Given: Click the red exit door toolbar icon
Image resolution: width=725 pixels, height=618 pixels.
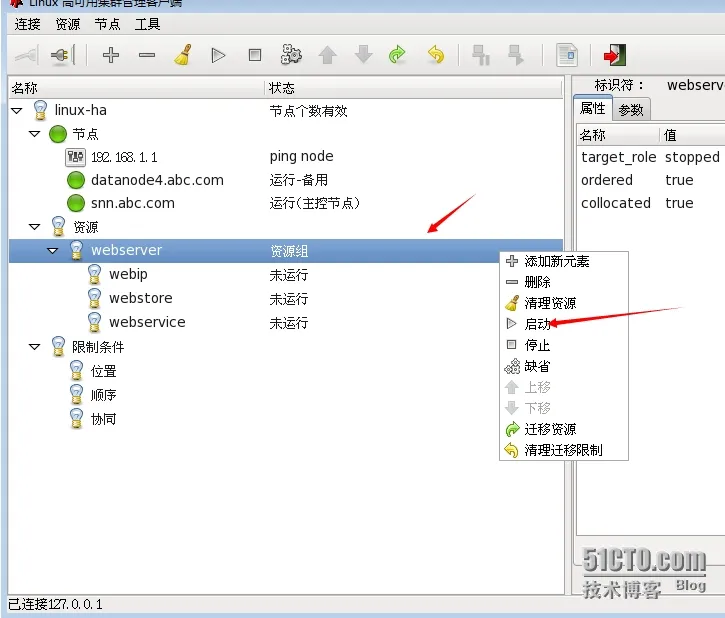Looking at the screenshot, I should point(614,55).
